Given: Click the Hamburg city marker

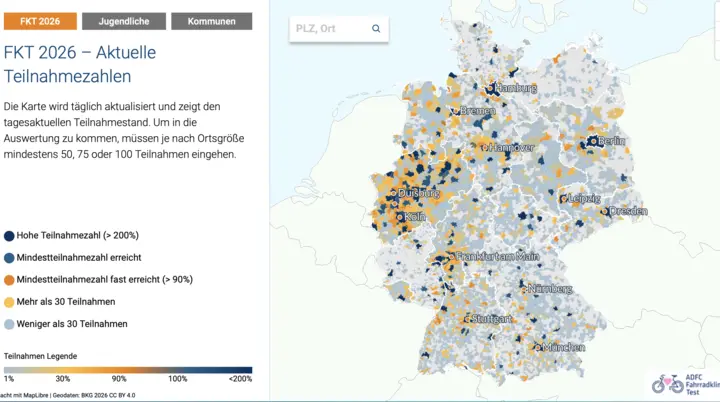Looking at the screenshot, I should (x=490, y=88).
